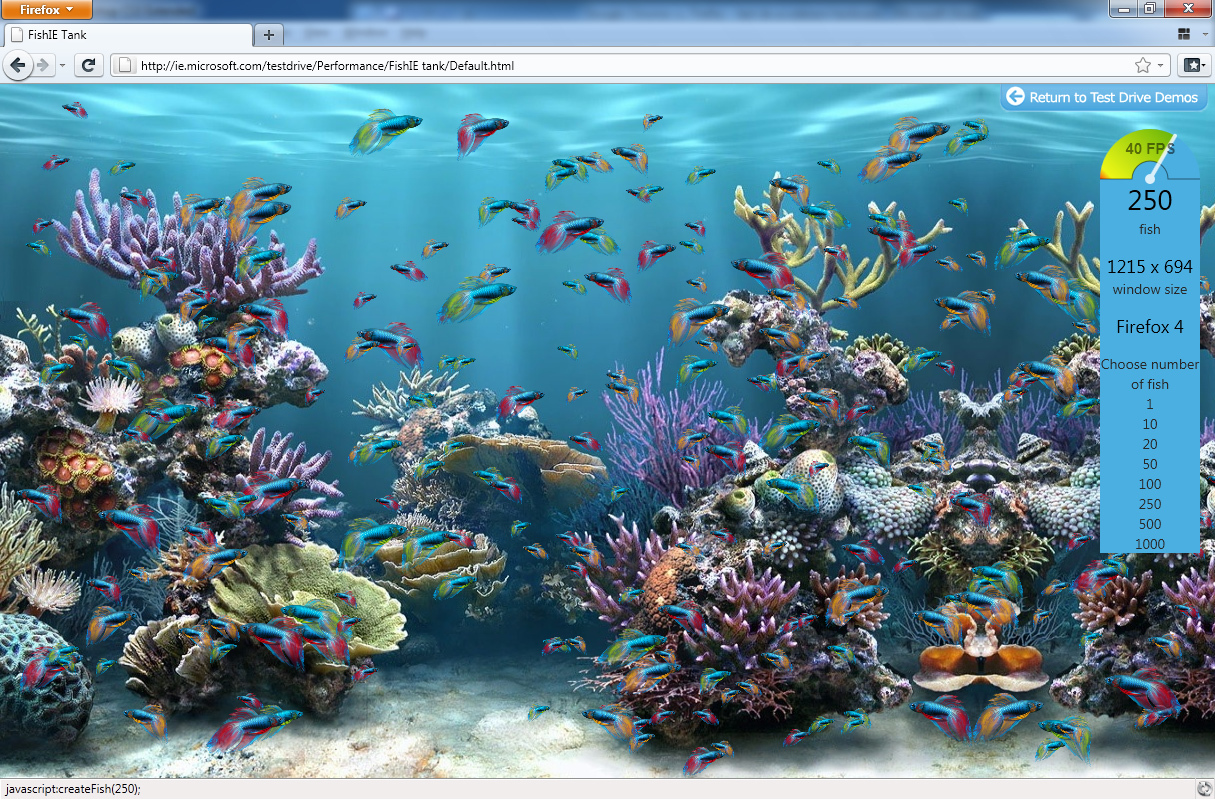Screen dimensions: 1215x800
Task: Select 50 fish from the list
Action: coord(1150,464)
